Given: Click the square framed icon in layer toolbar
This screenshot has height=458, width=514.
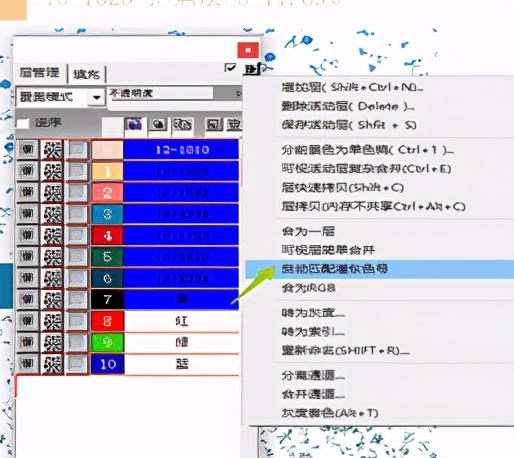Looking at the screenshot, I should pyautogui.click(x=213, y=125).
